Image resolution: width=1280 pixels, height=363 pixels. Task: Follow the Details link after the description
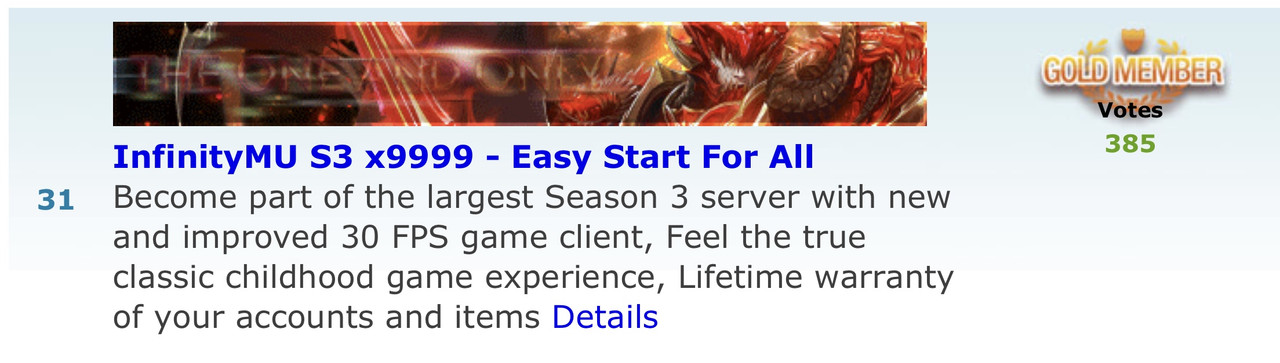(x=605, y=318)
